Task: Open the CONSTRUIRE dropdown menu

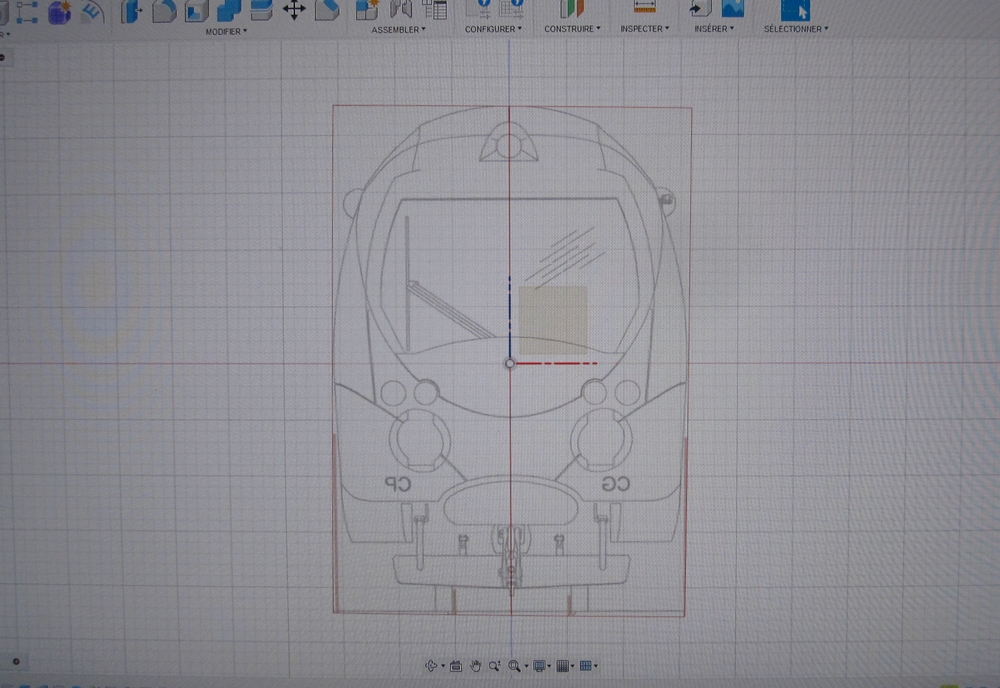Action: 572,29
